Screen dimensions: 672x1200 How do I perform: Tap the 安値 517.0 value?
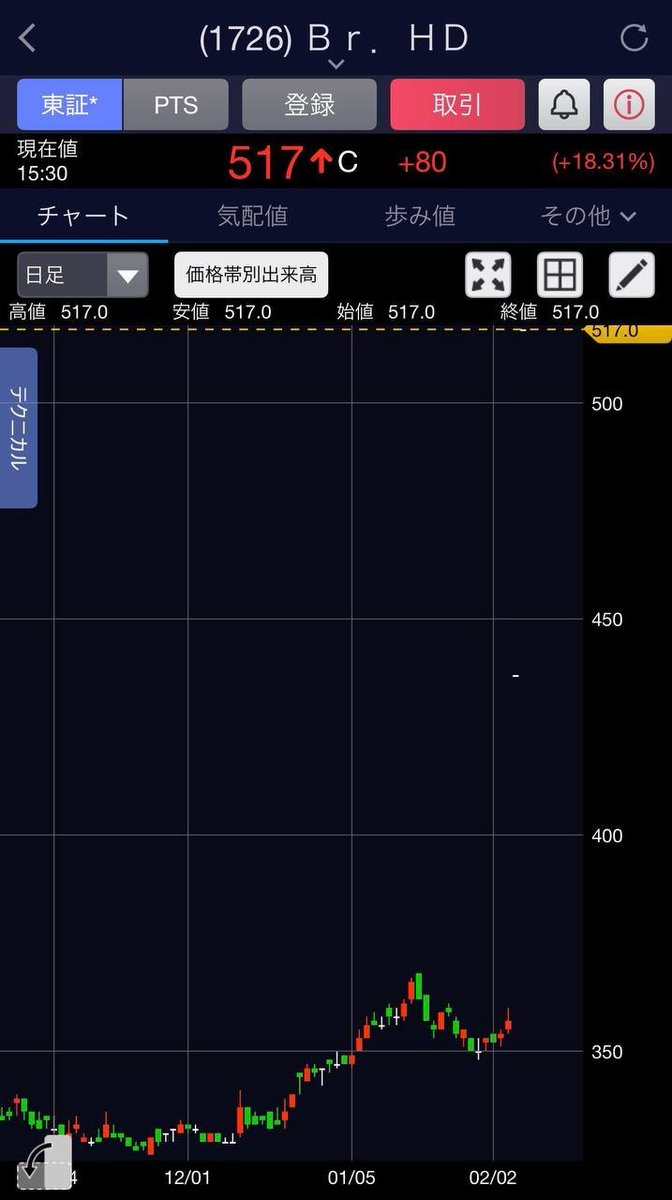pyautogui.click(x=221, y=312)
